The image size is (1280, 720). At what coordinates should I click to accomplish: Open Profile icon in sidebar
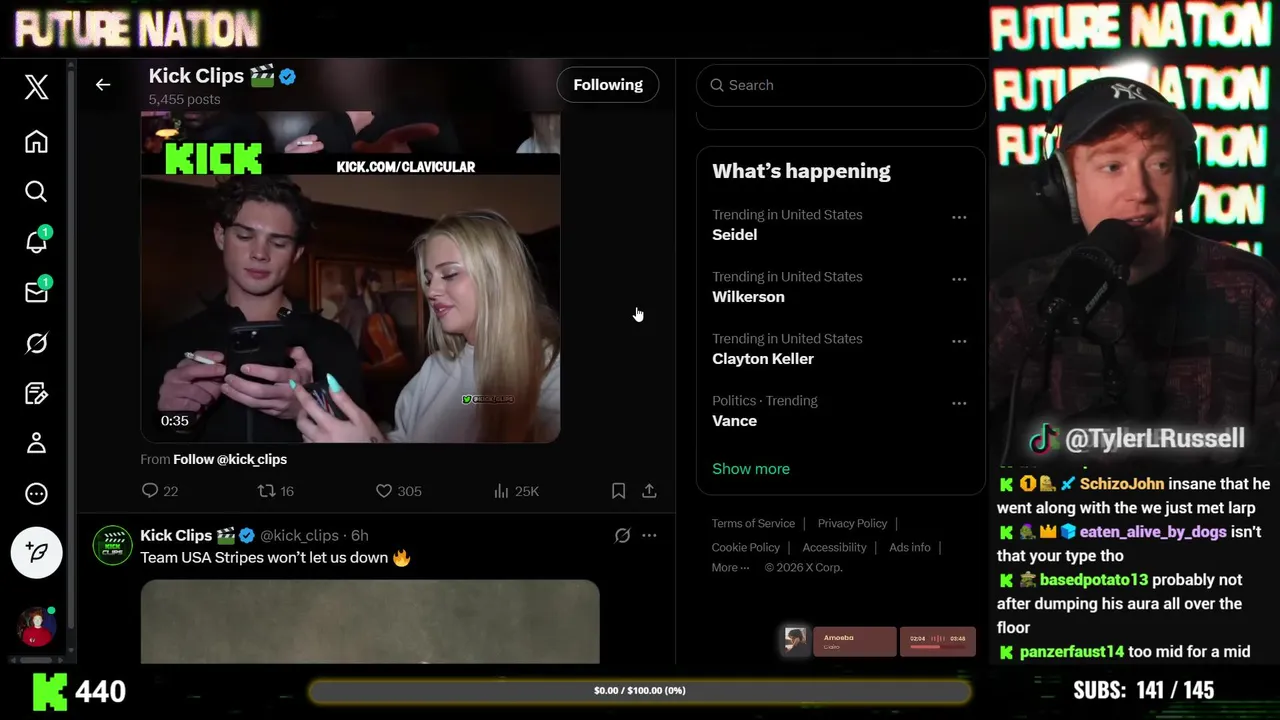coord(36,443)
